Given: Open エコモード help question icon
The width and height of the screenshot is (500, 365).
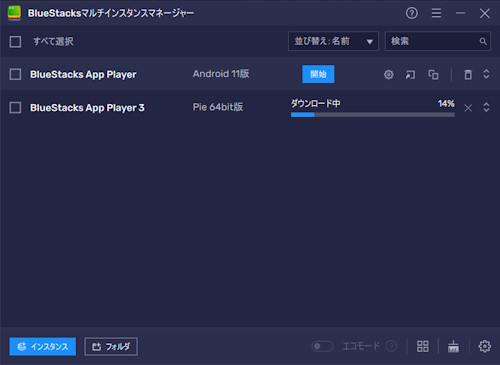Looking at the screenshot, I should pos(391,346).
